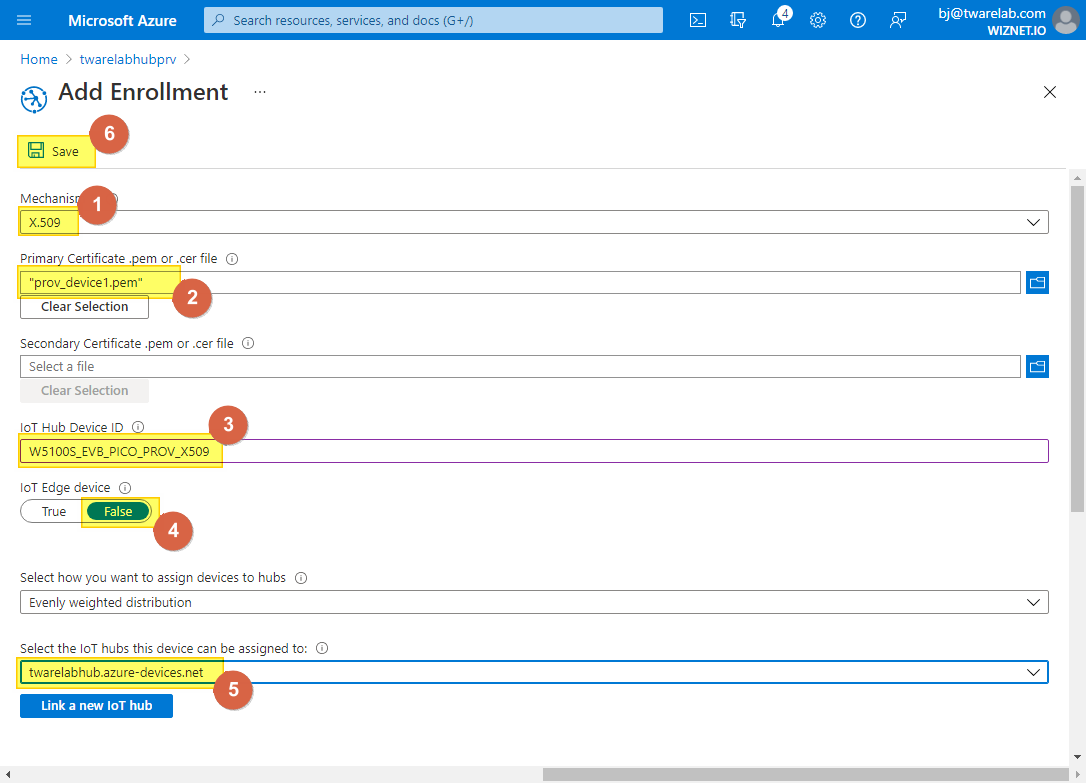Show info for IoT Edge device
Image resolution: width=1086 pixels, height=783 pixels.
click(125, 488)
